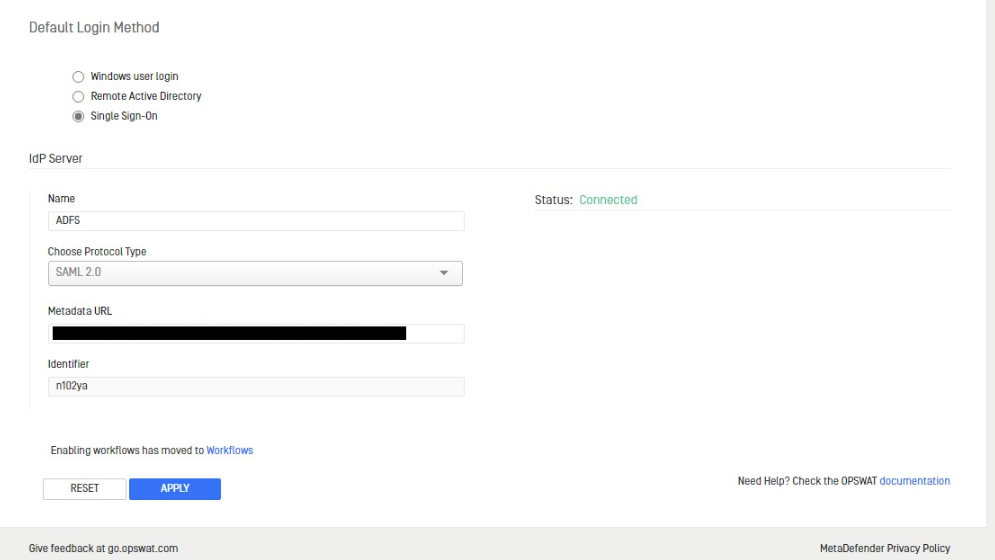The width and height of the screenshot is (995, 560).
Task: Open the OPSWAT documentation link
Action: click(x=914, y=481)
